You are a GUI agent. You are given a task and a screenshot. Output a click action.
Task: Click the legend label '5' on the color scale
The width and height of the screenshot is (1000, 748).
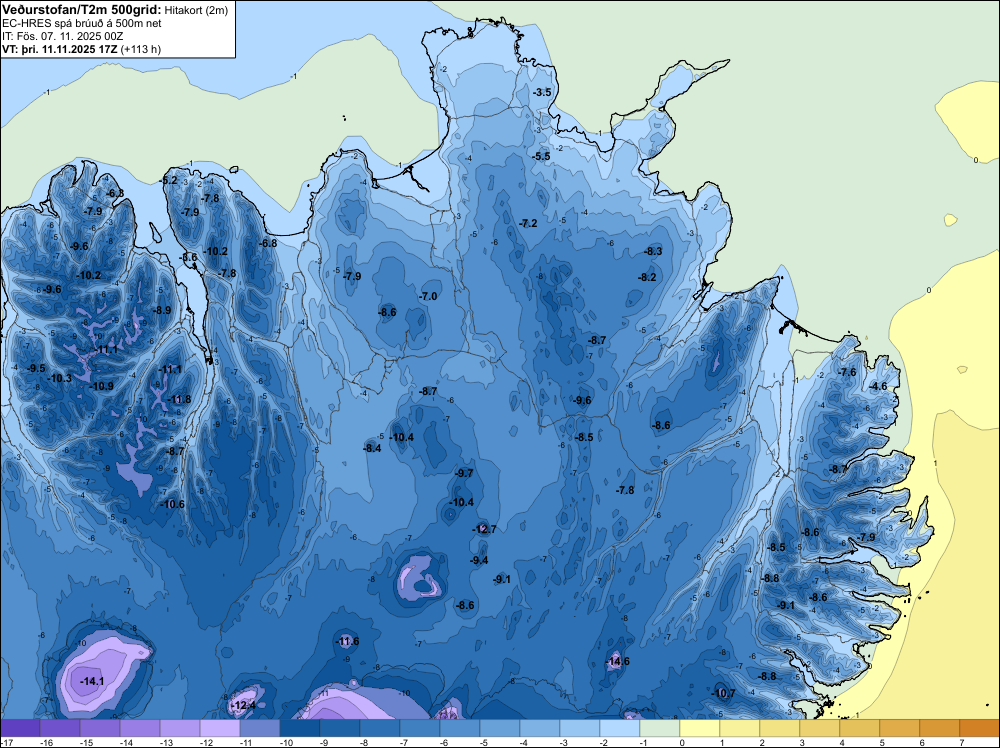pyautogui.click(x=882, y=743)
